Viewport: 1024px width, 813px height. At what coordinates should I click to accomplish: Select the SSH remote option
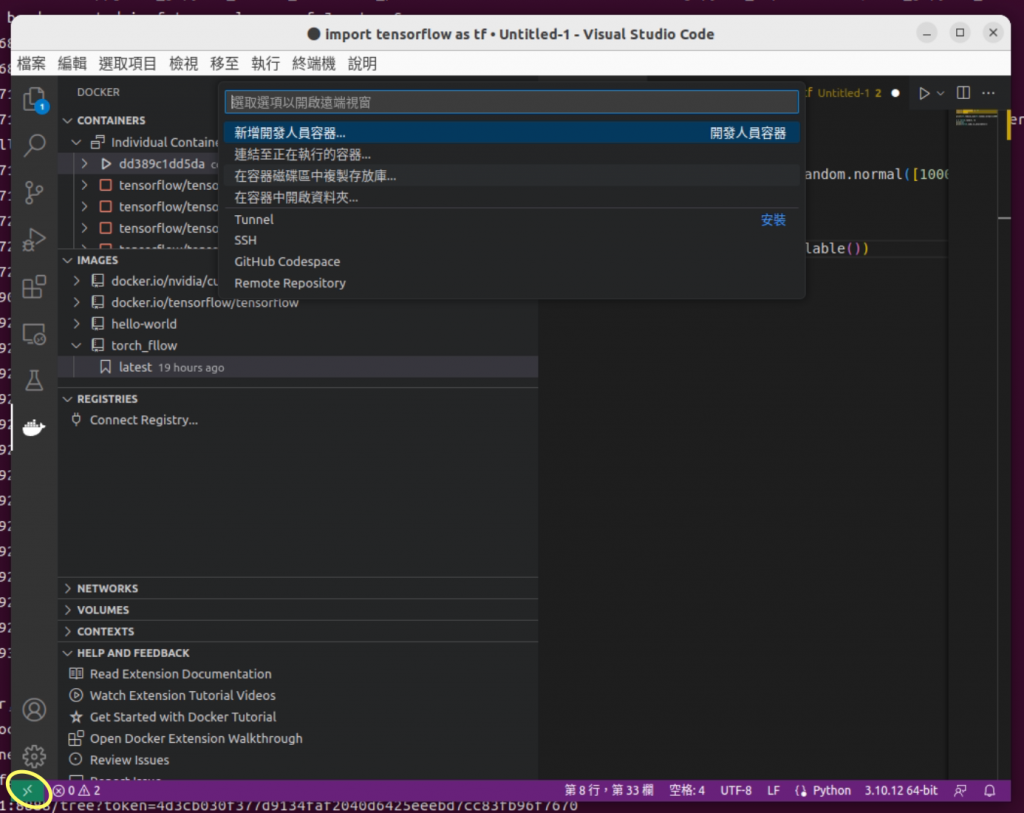click(511, 240)
